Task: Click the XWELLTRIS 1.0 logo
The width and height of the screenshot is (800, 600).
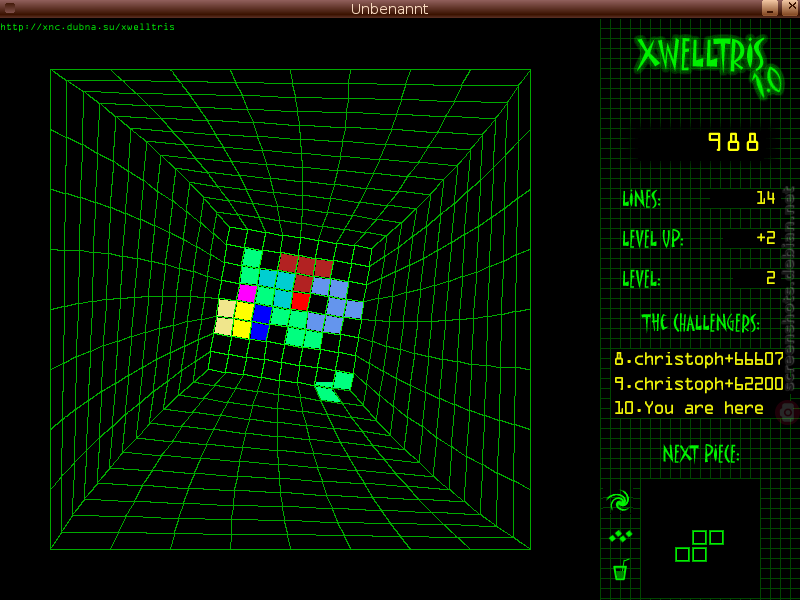Action: pos(710,65)
